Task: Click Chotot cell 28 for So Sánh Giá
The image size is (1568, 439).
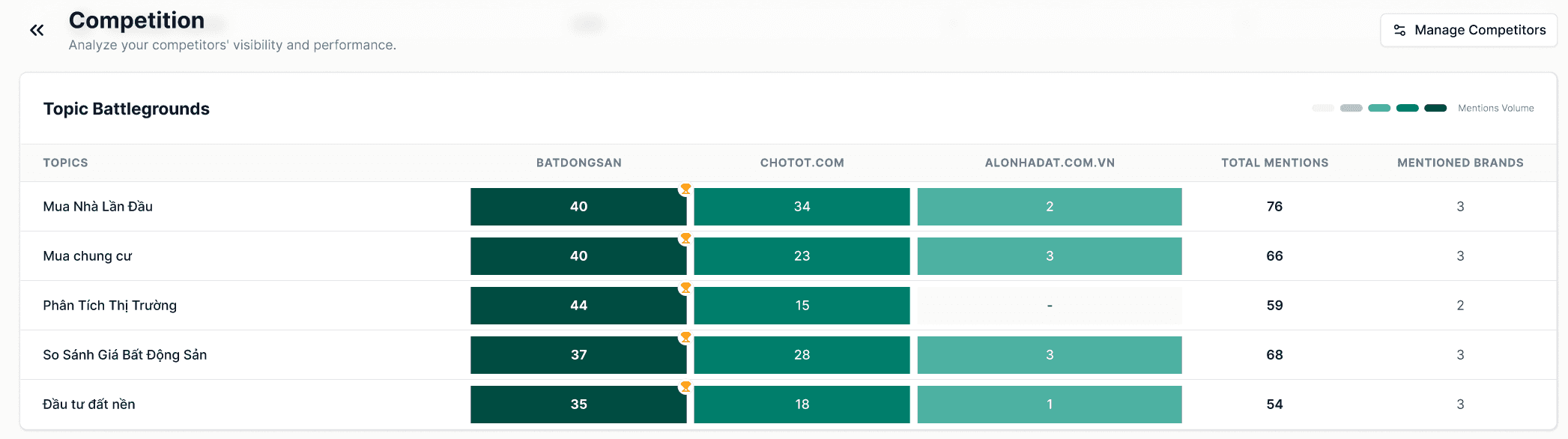Action: [802, 355]
